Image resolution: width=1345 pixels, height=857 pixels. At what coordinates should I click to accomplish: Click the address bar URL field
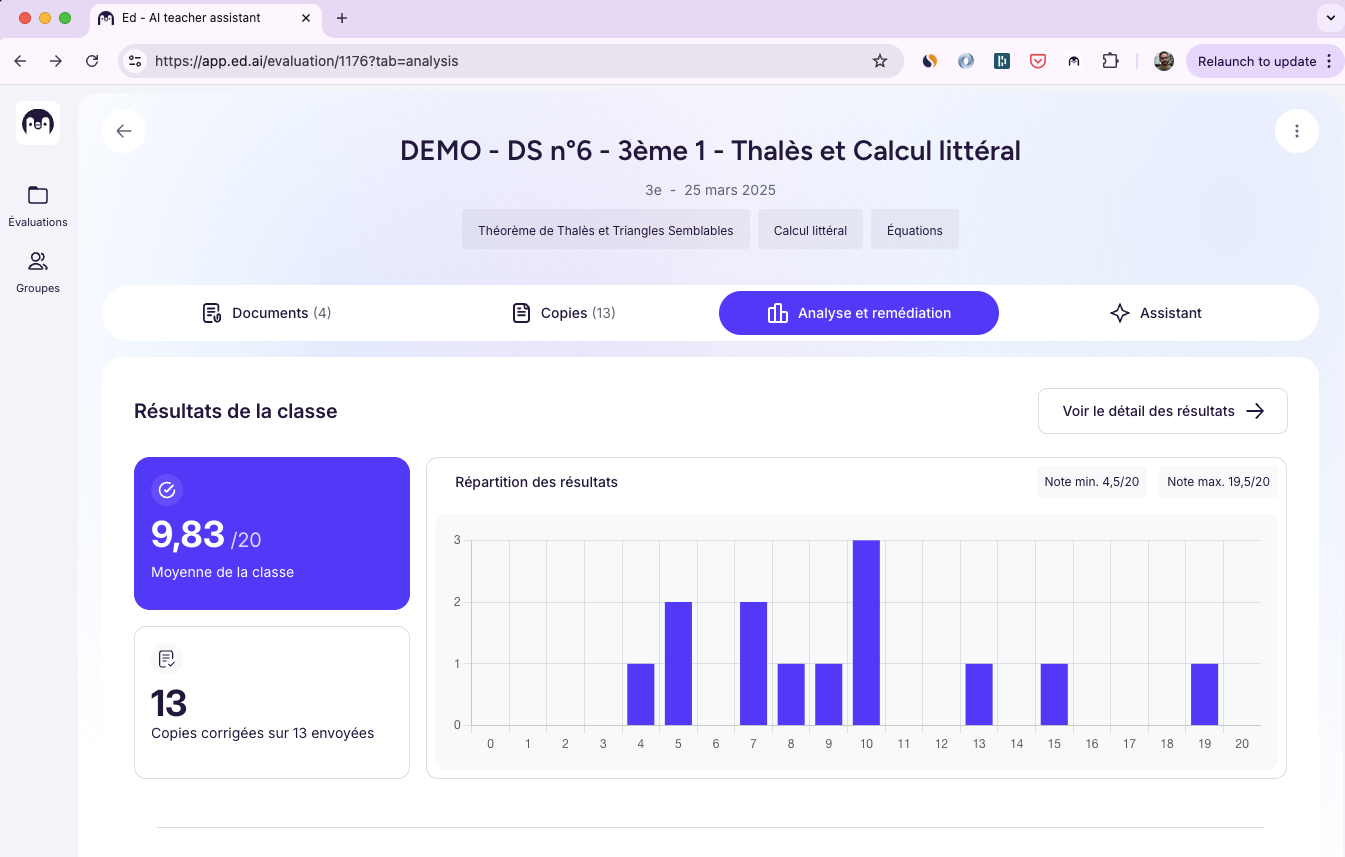510,61
